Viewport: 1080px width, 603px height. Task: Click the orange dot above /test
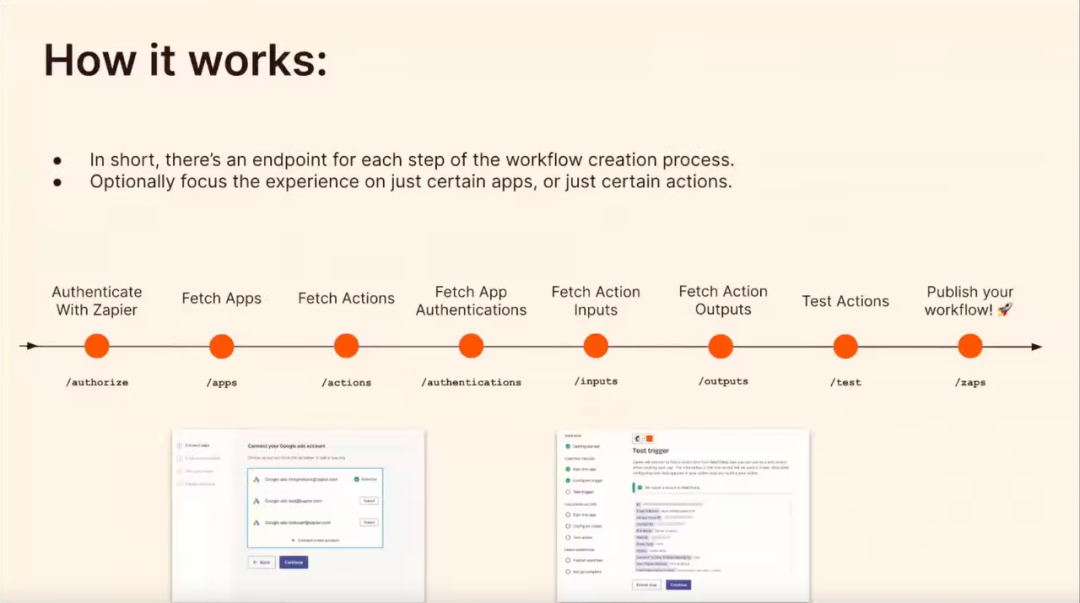[x=845, y=346]
